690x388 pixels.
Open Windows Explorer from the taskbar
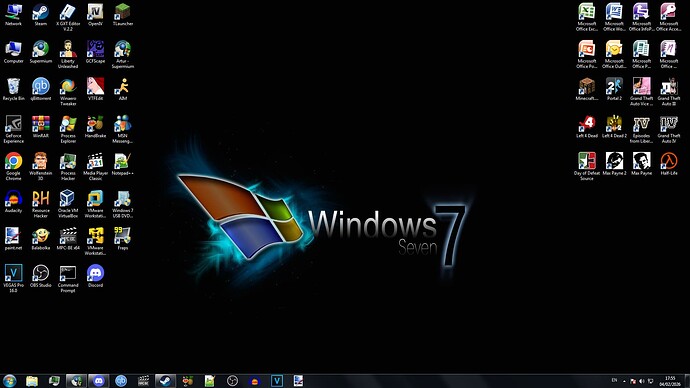pyautogui.click(x=32, y=381)
